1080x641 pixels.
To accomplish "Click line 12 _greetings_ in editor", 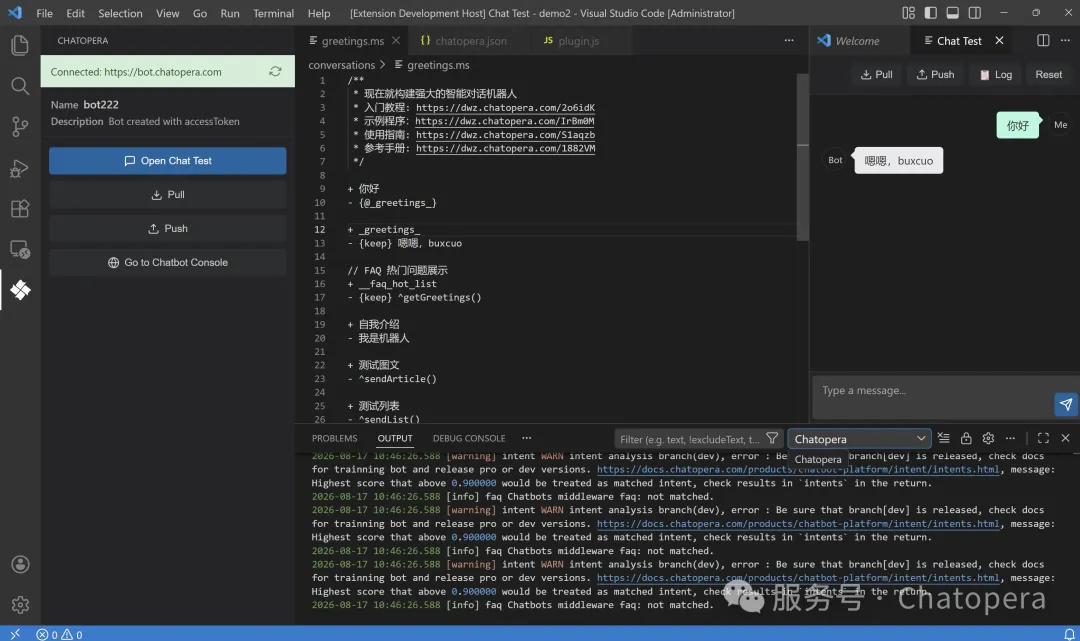I will click(388, 230).
